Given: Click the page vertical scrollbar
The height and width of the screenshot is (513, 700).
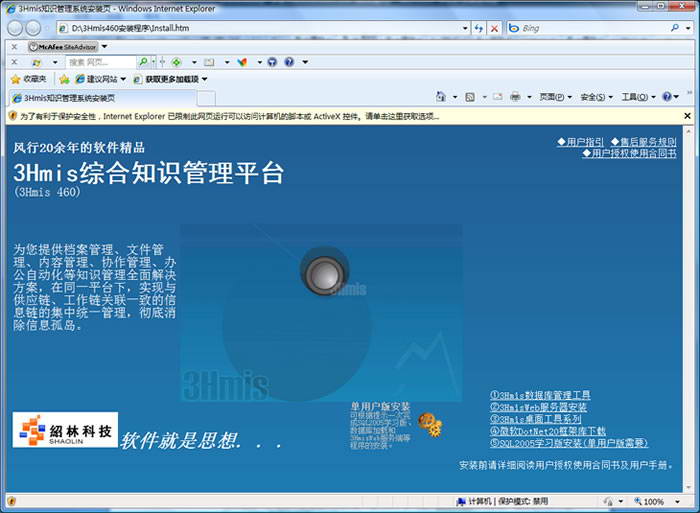Looking at the screenshot, I should (x=688, y=309).
